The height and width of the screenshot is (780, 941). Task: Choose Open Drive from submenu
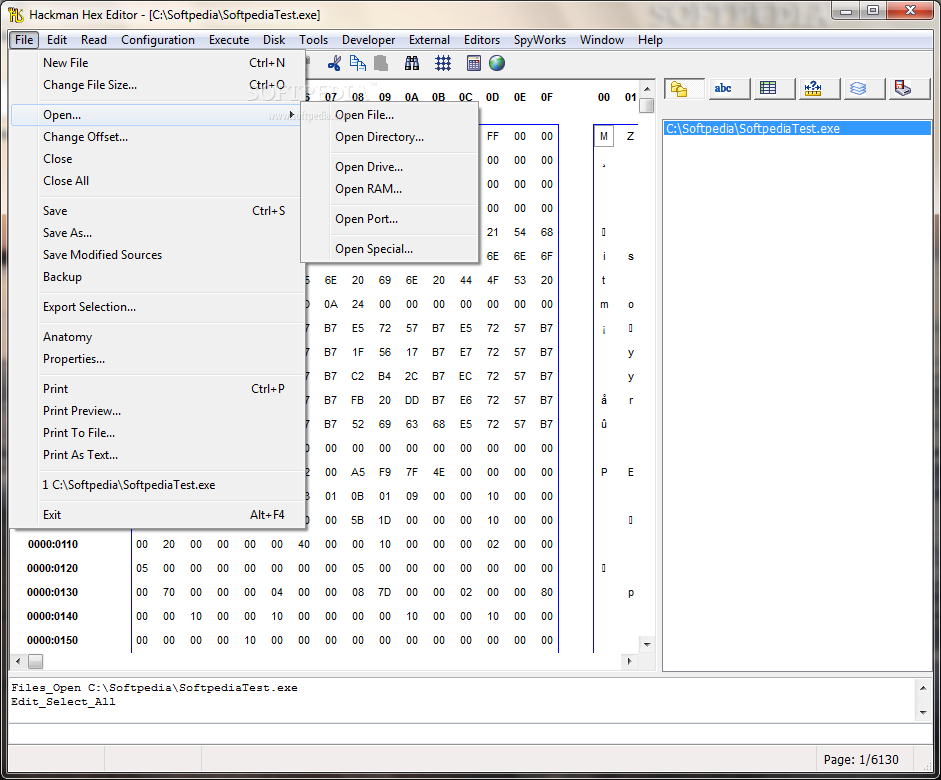(x=389, y=167)
